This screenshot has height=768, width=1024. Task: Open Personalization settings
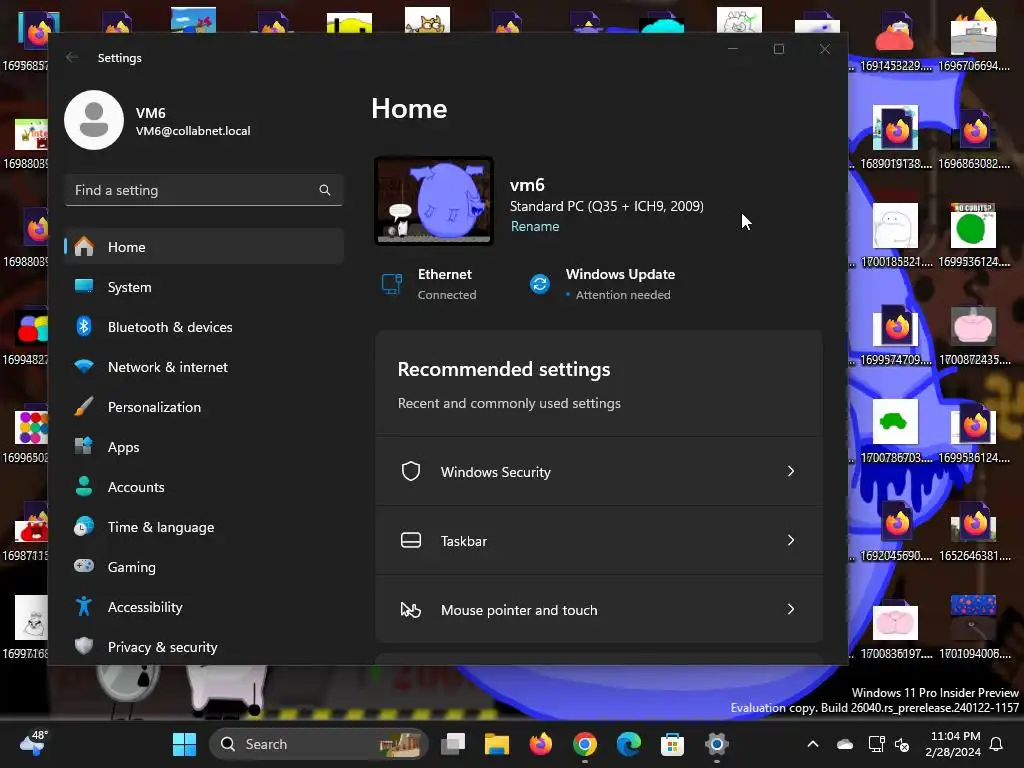click(204, 407)
